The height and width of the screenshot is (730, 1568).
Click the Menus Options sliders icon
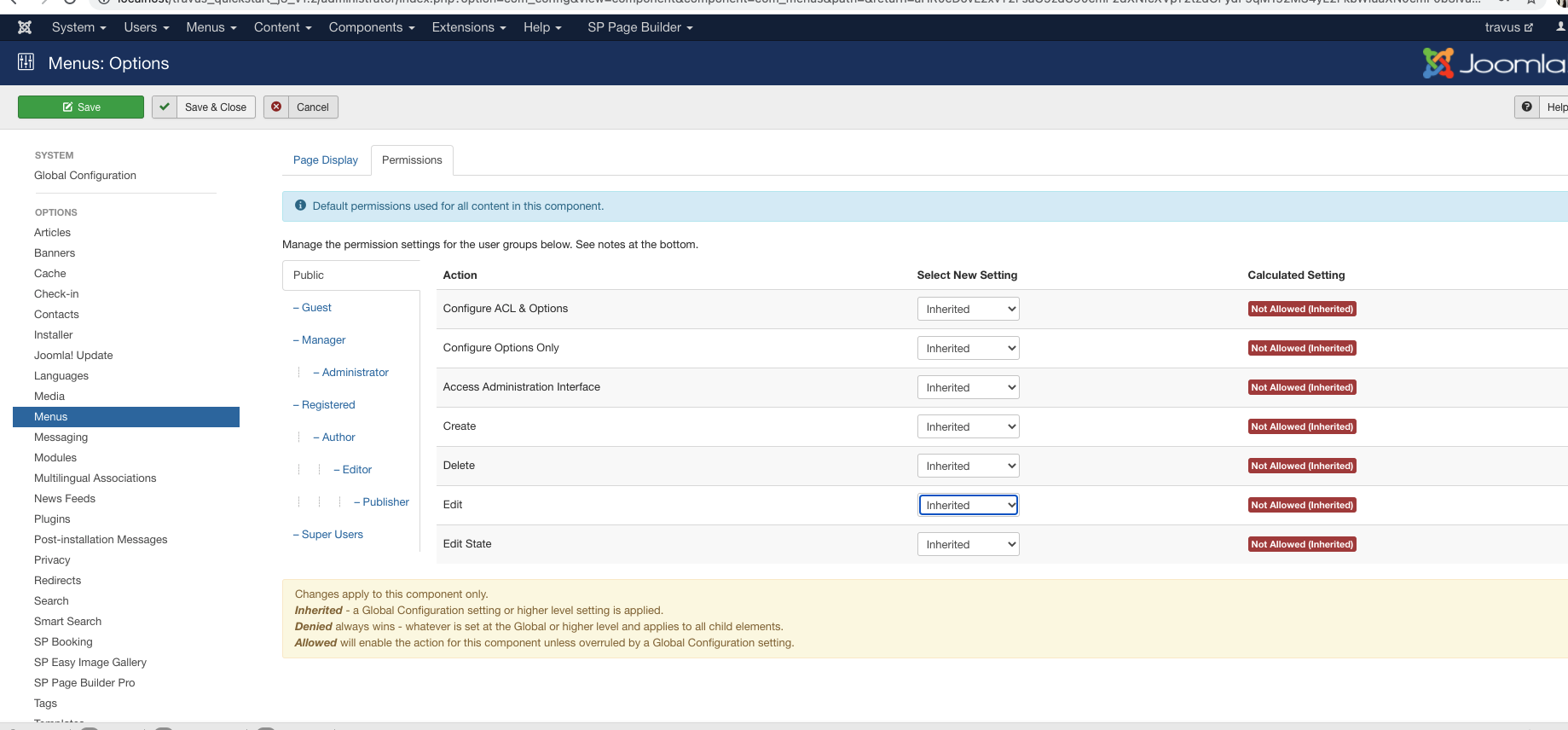point(26,62)
